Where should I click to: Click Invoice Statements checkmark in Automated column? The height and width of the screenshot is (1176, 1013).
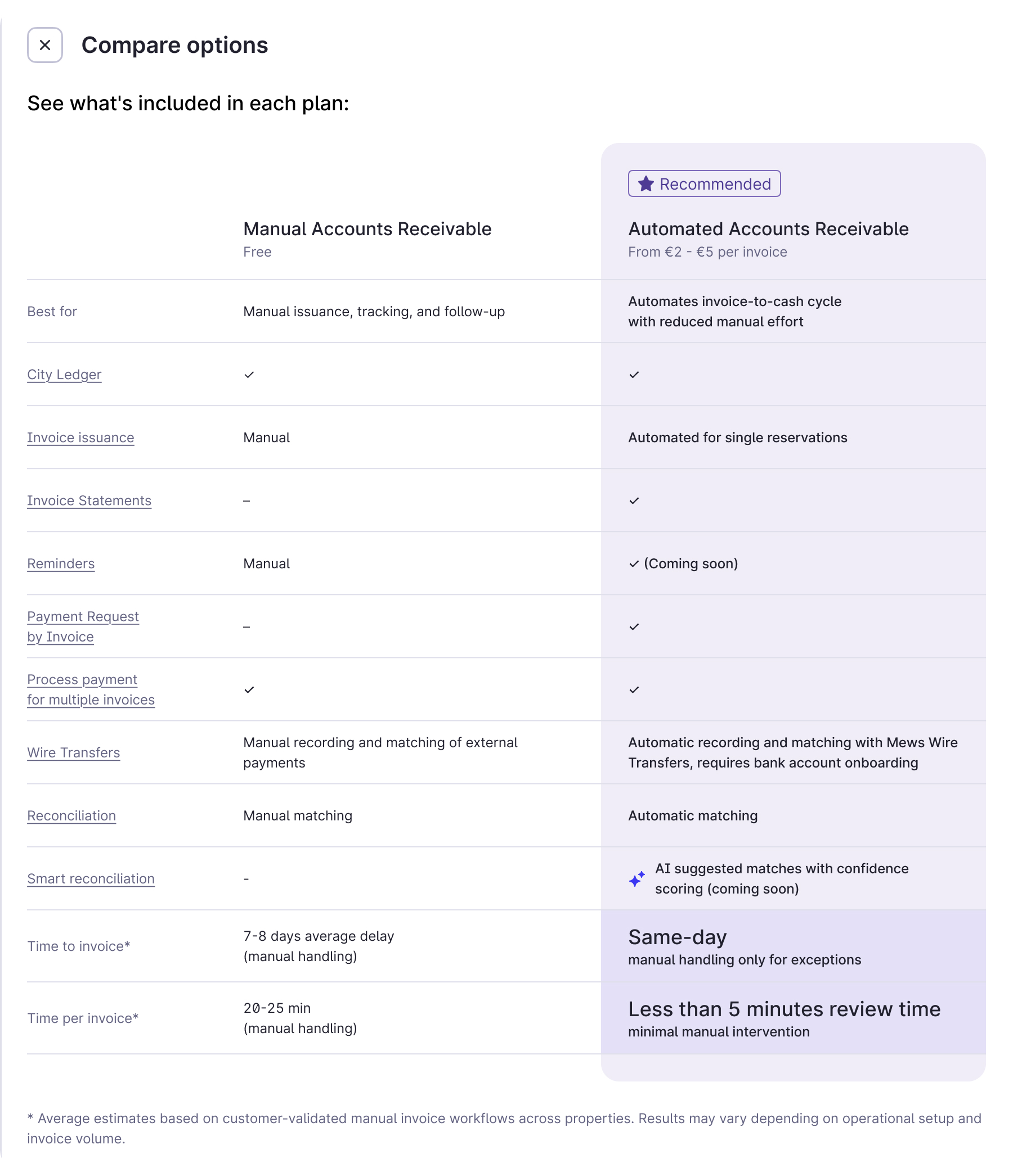pyautogui.click(x=634, y=501)
